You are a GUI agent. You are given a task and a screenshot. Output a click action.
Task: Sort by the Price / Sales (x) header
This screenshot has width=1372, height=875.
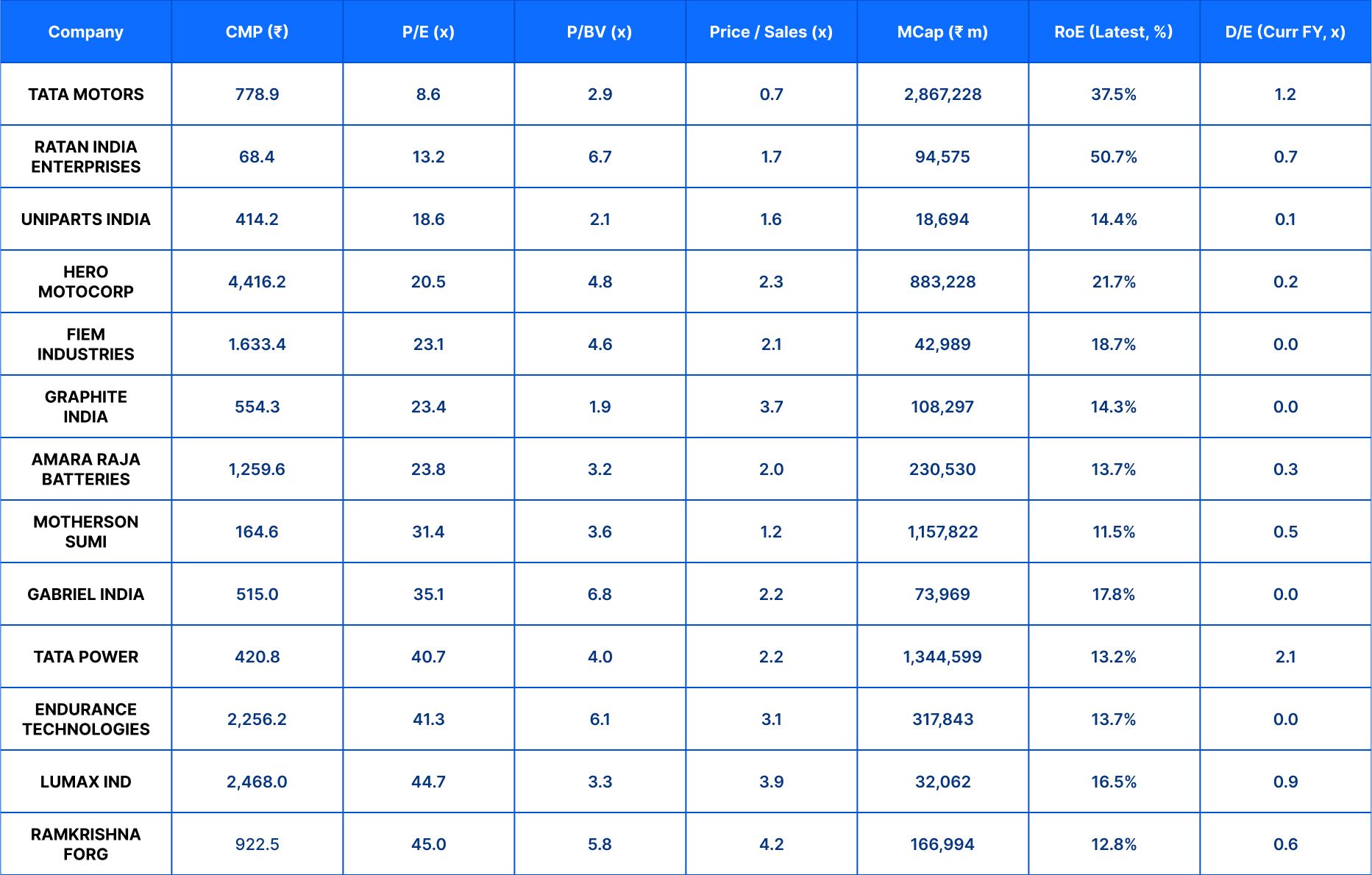coord(771,32)
